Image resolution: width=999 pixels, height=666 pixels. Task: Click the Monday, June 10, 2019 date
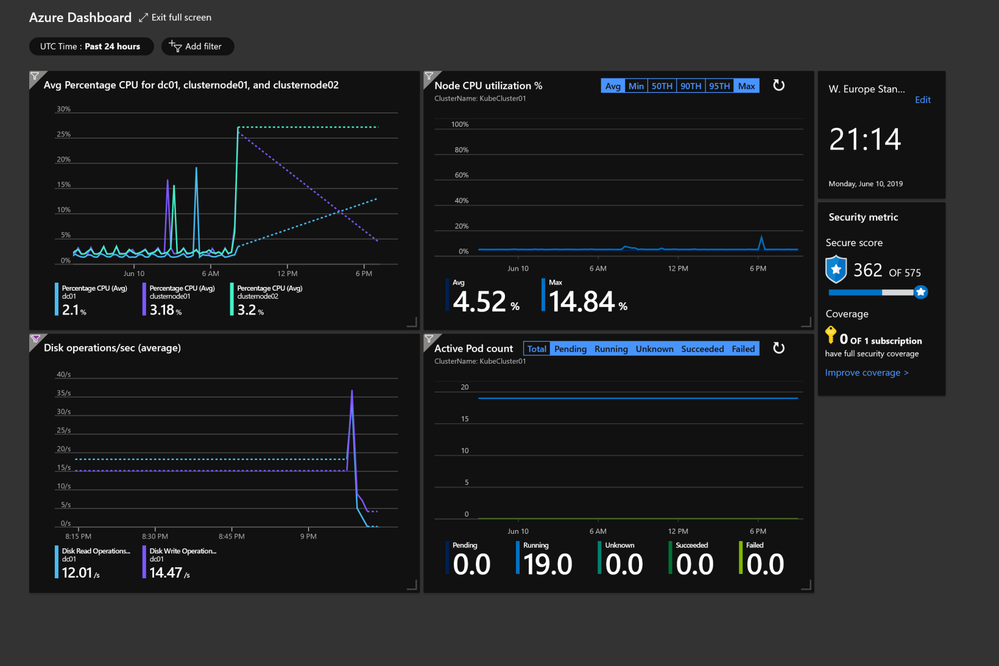(x=865, y=184)
